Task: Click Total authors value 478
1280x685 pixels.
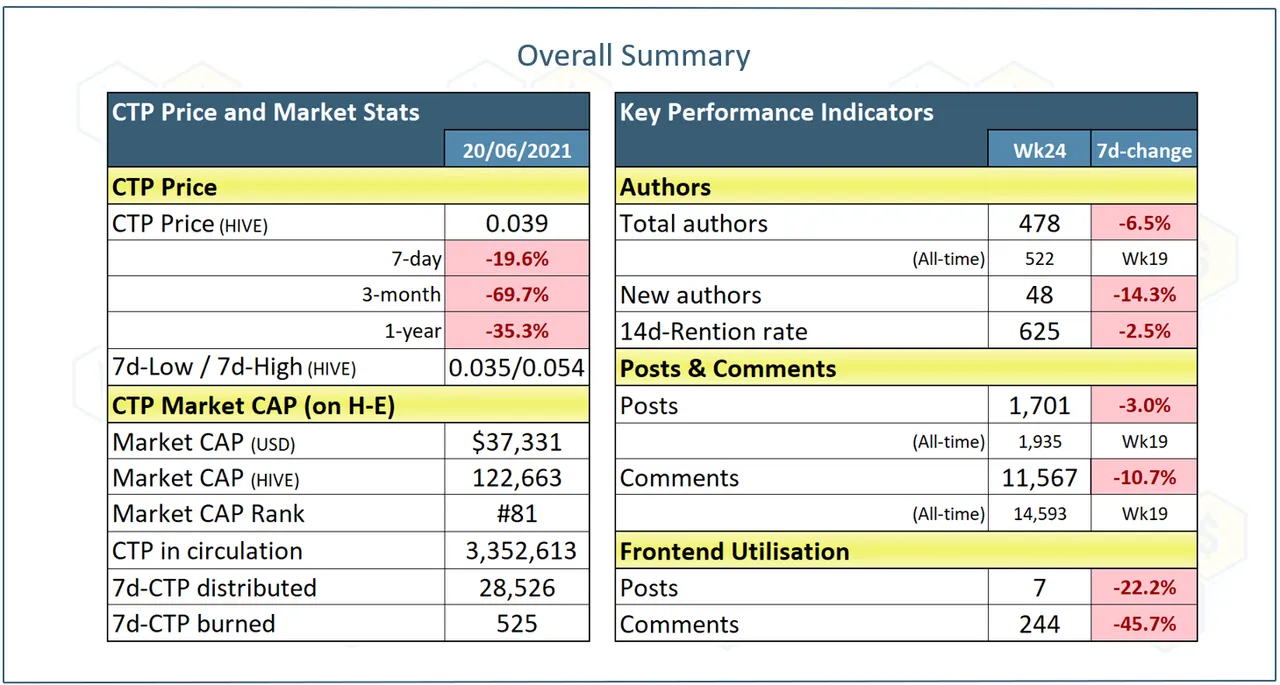Action: click(x=1039, y=223)
